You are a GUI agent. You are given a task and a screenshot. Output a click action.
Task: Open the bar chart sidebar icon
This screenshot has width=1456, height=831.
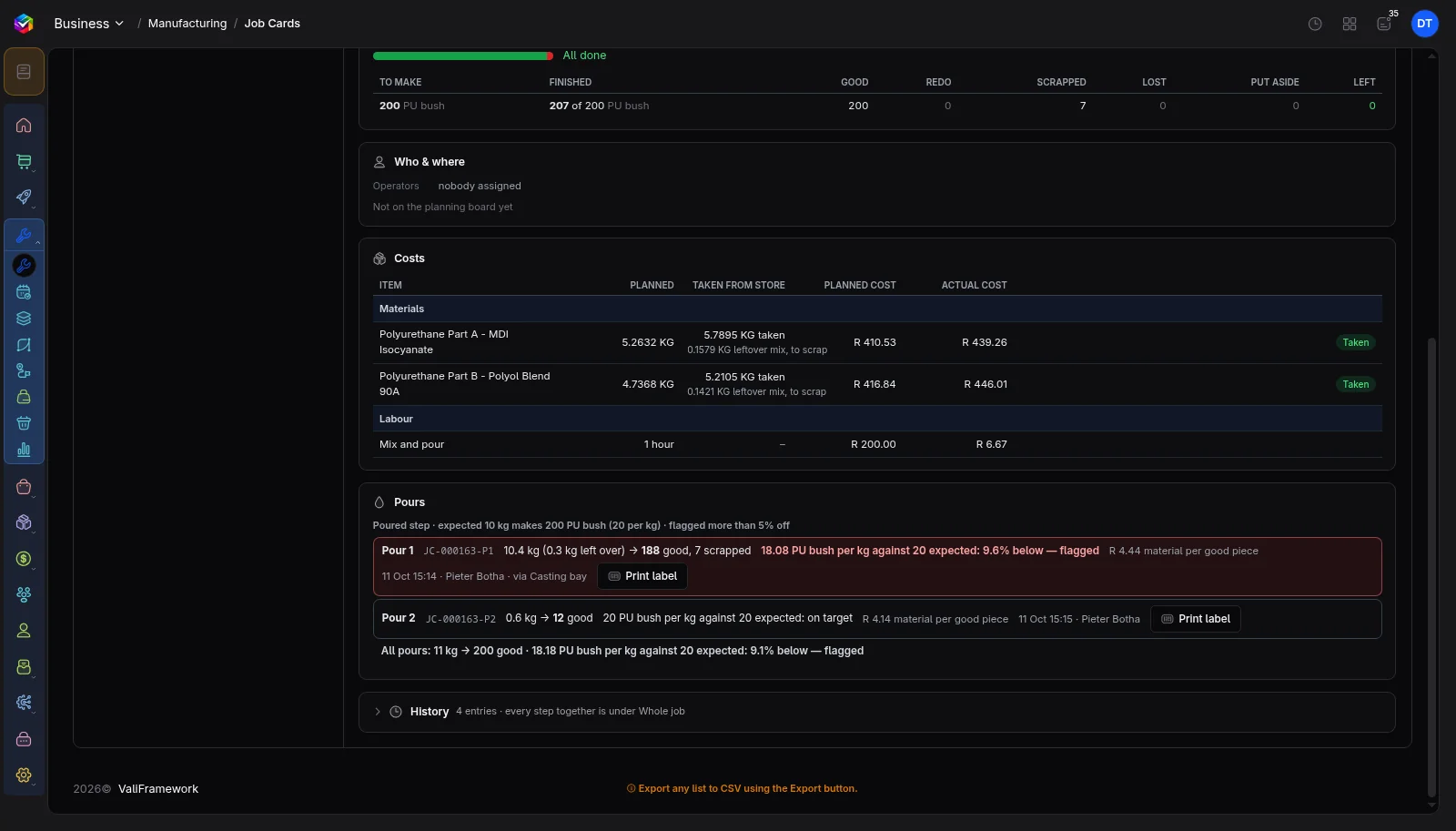pyautogui.click(x=24, y=450)
